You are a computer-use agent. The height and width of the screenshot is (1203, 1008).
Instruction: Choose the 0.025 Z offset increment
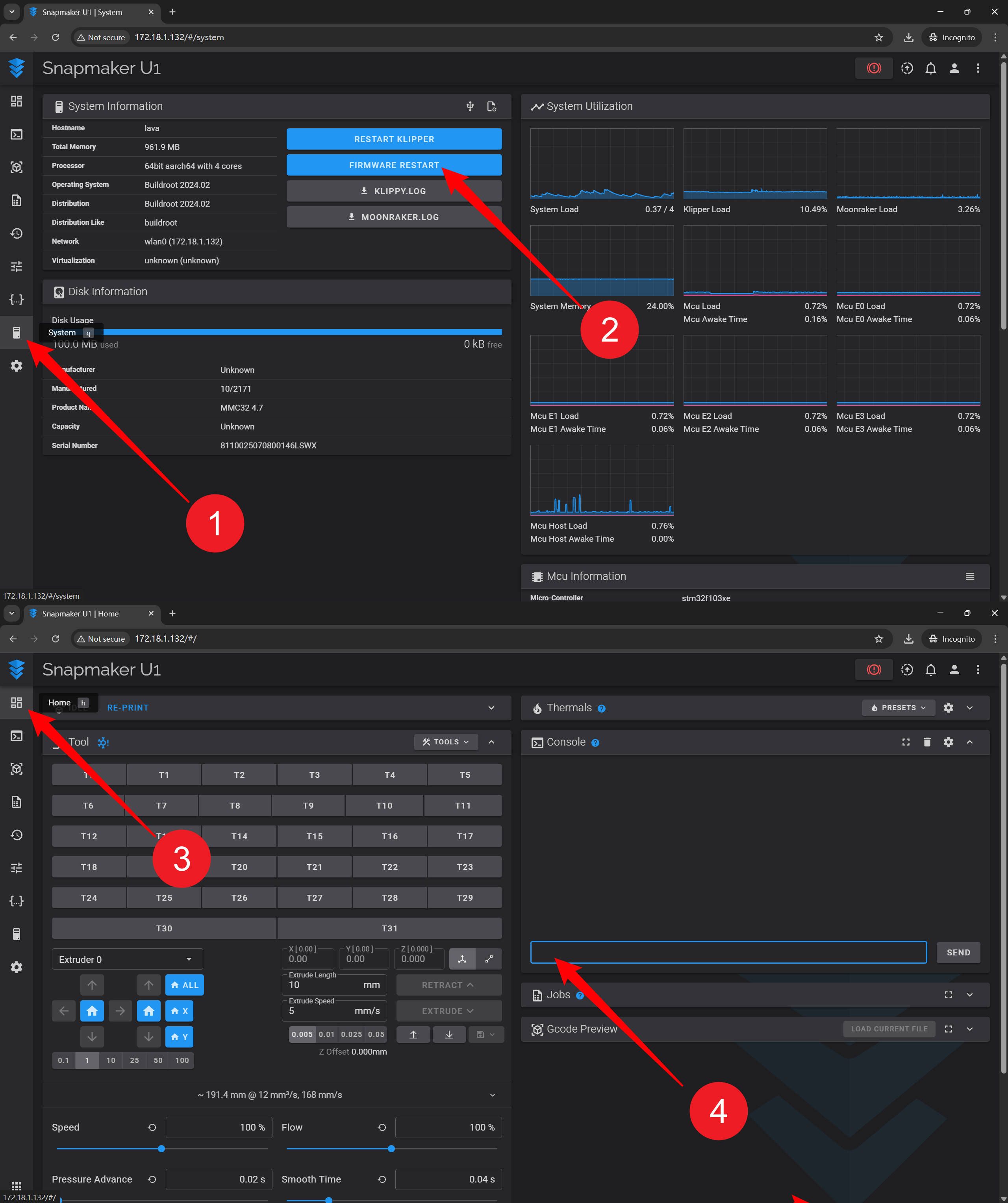pyautogui.click(x=351, y=1034)
